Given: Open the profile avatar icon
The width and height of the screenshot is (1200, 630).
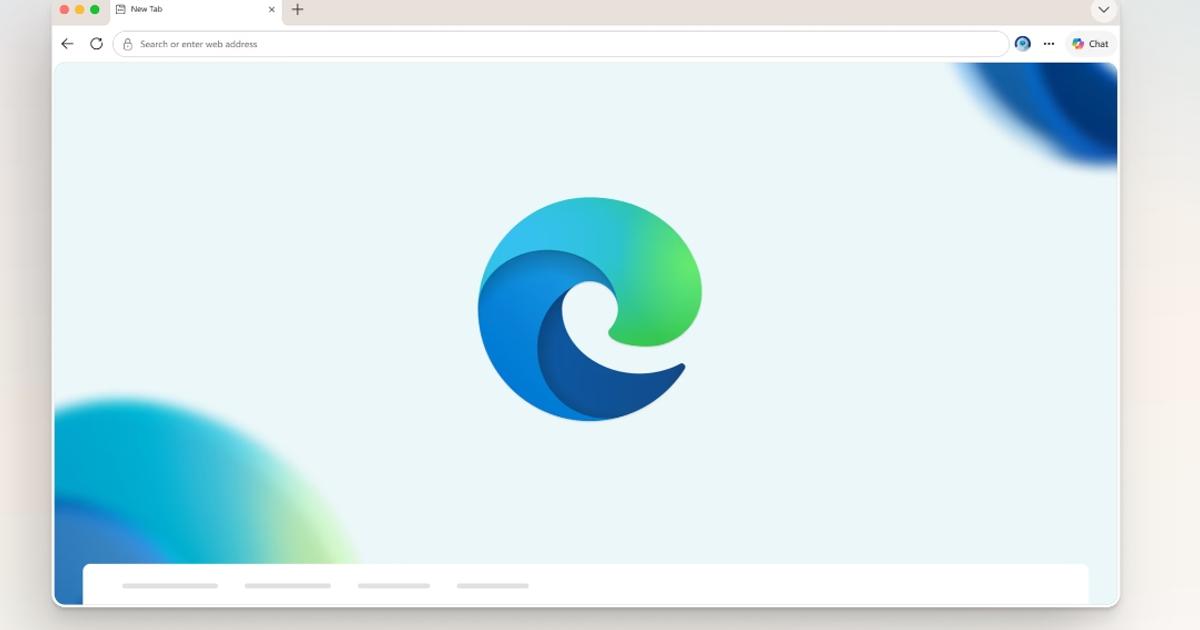Looking at the screenshot, I should pyautogui.click(x=1022, y=44).
